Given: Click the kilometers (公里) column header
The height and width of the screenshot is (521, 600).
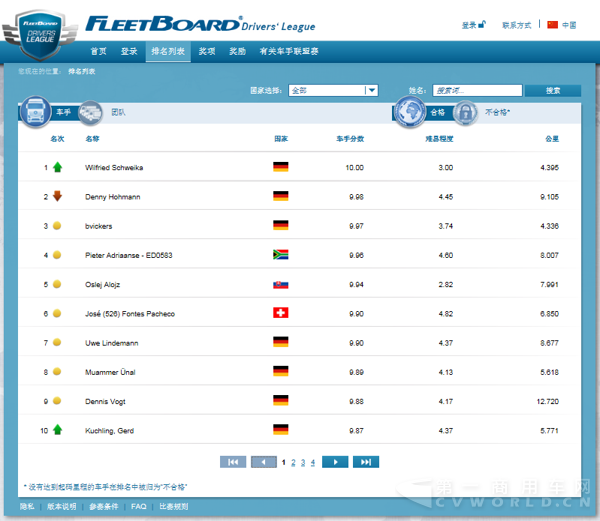Looking at the screenshot, I should coord(552,139).
